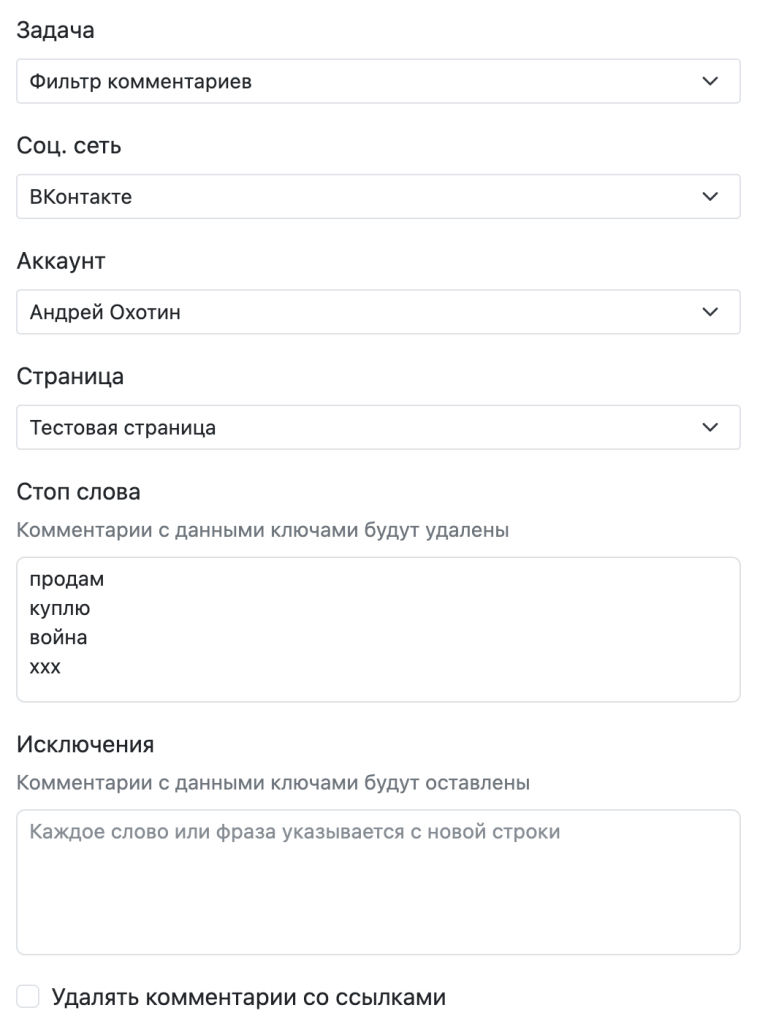Screen dimensions: 757x1024
Task: Click the stop word куплю in the list
Action: [63, 608]
